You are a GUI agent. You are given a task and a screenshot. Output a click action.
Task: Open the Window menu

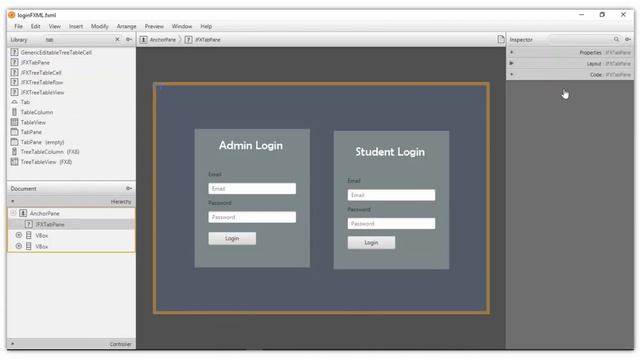pyautogui.click(x=182, y=26)
